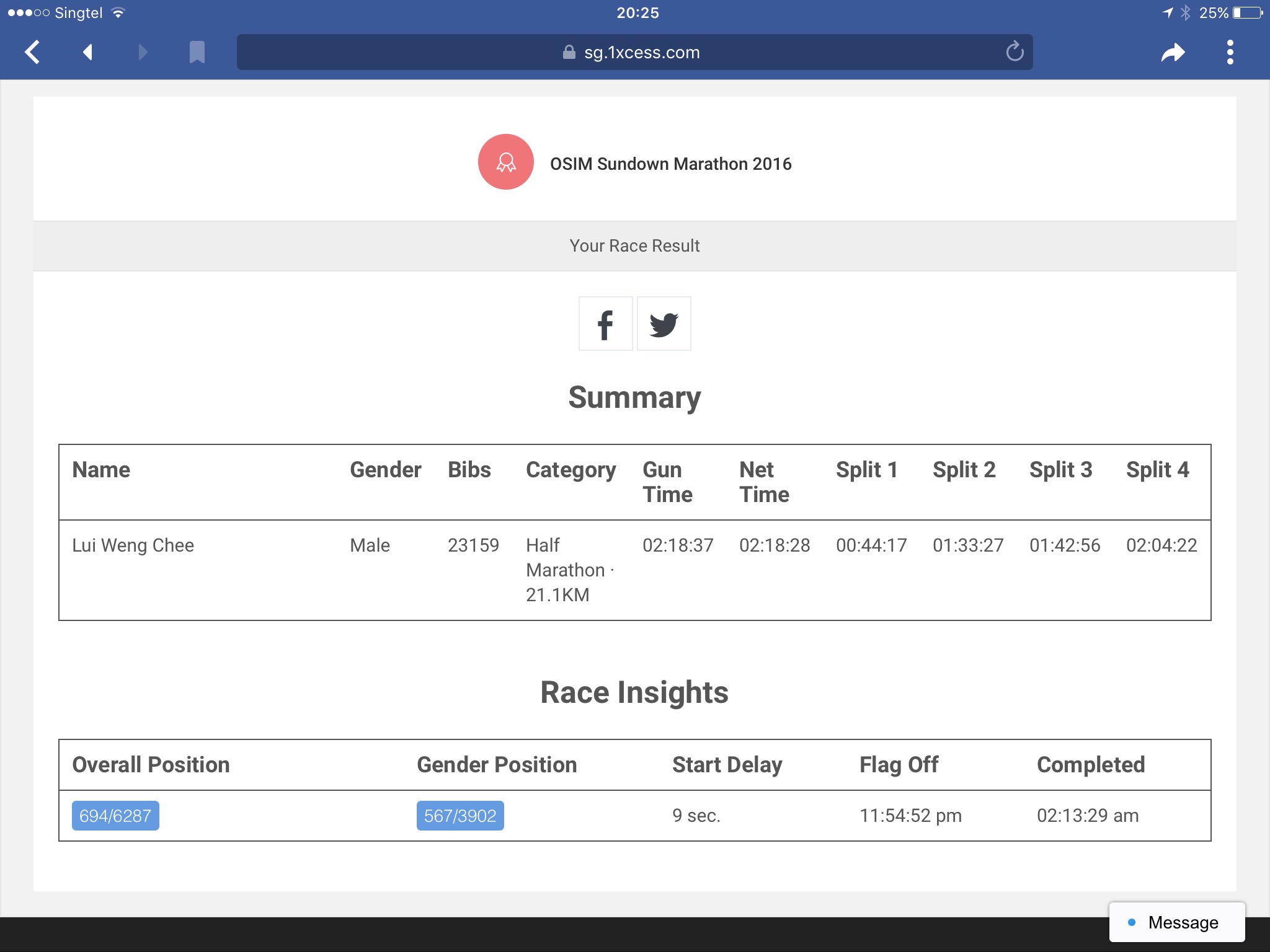Image resolution: width=1270 pixels, height=952 pixels.
Task: Click the red award ribbon logo
Action: pos(506,162)
